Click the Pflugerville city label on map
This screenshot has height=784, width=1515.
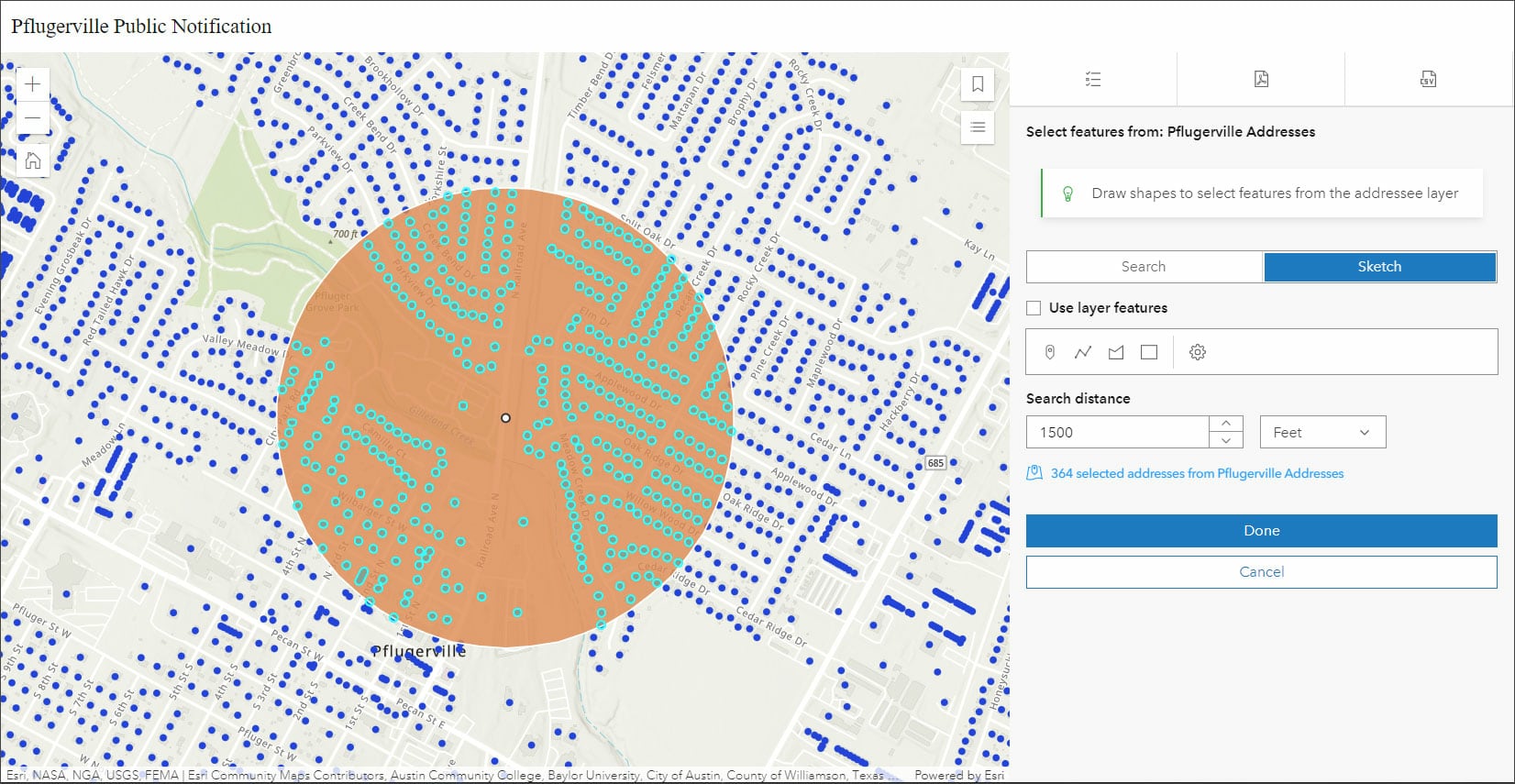tap(418, 651)
